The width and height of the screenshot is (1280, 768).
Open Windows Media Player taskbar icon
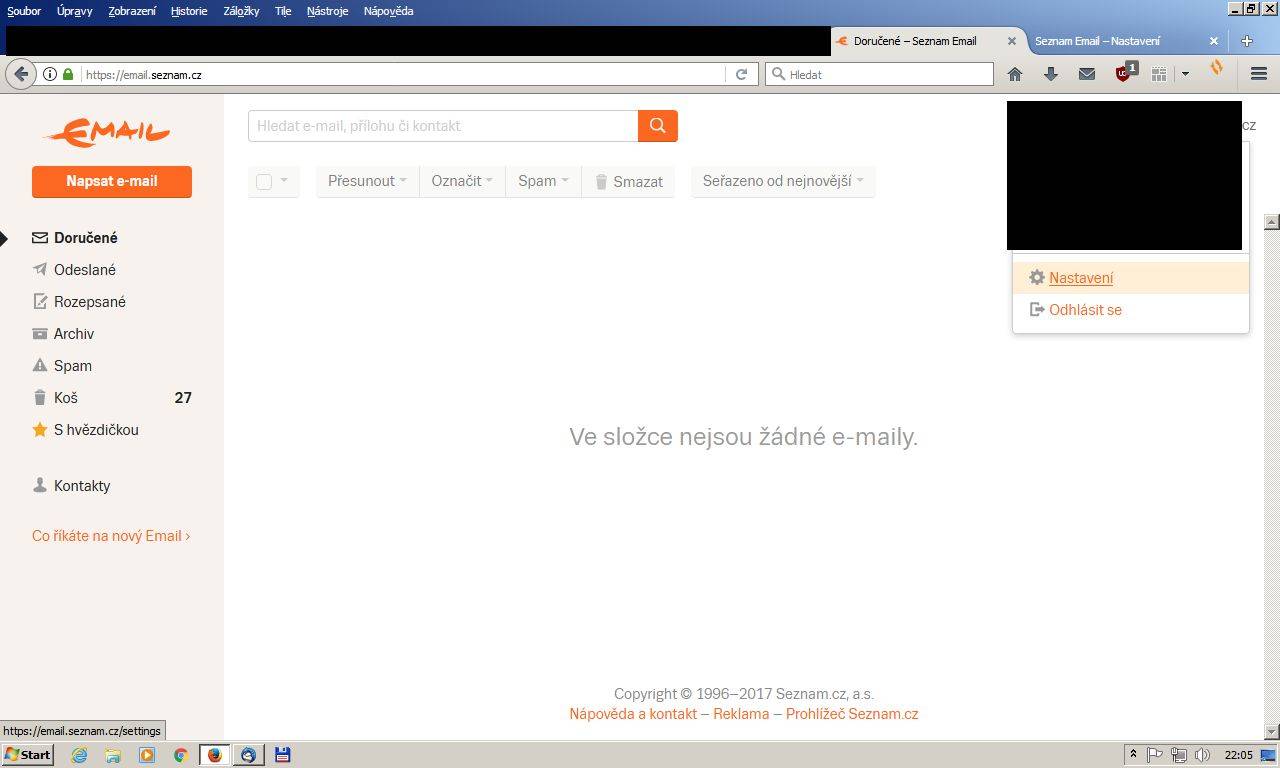(x=147, y=755)
